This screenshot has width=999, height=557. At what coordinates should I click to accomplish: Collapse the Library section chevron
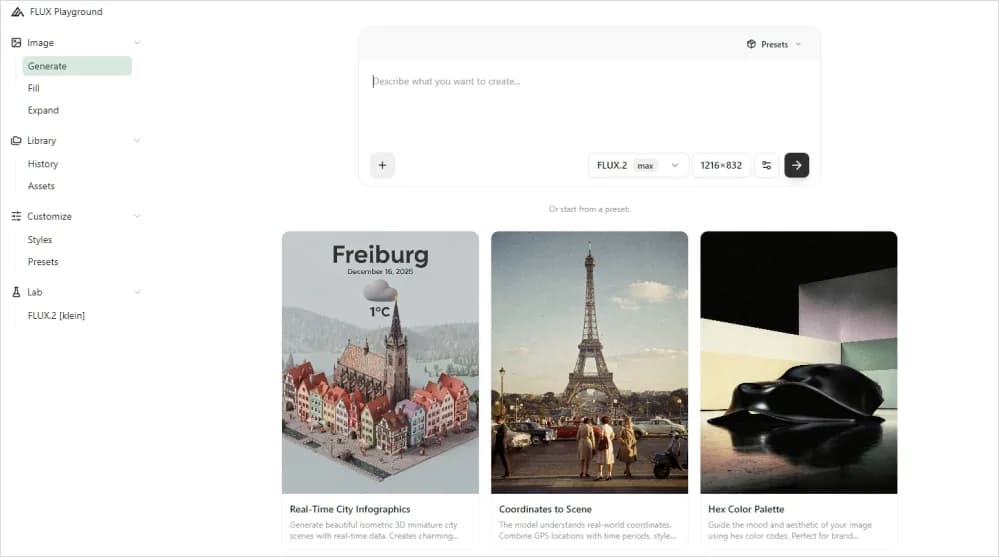(137, 141)
